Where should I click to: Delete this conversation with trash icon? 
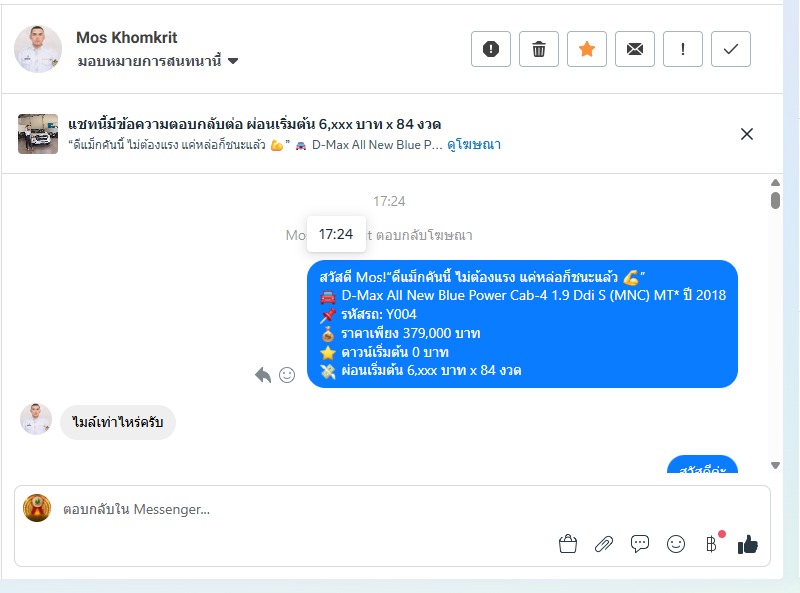(539, 49)
